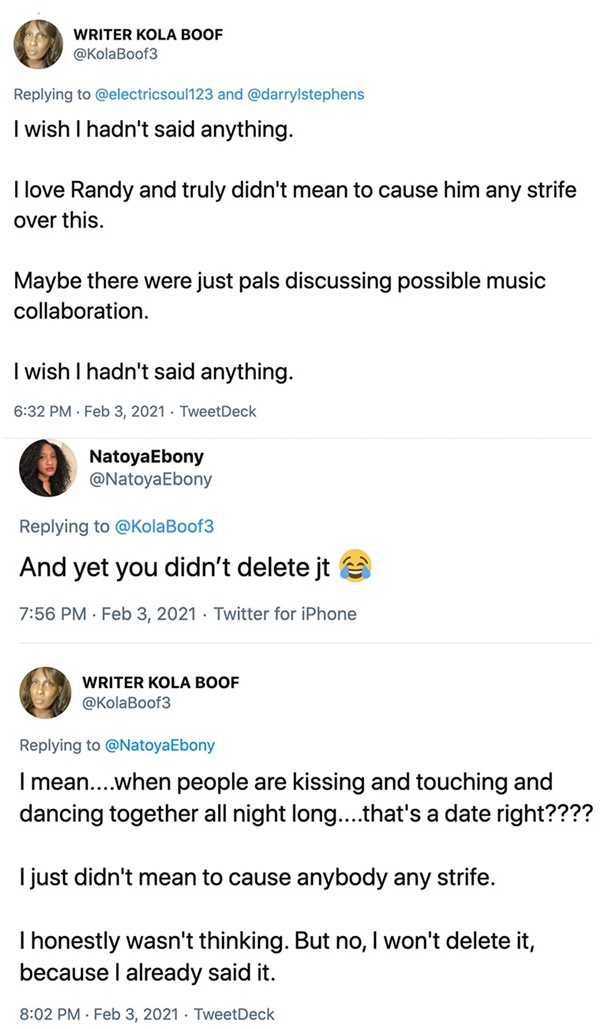The image size is (600, 1029).
Task: Click @NatoyaEbony handle below display name
Action: tap(151, 479)
